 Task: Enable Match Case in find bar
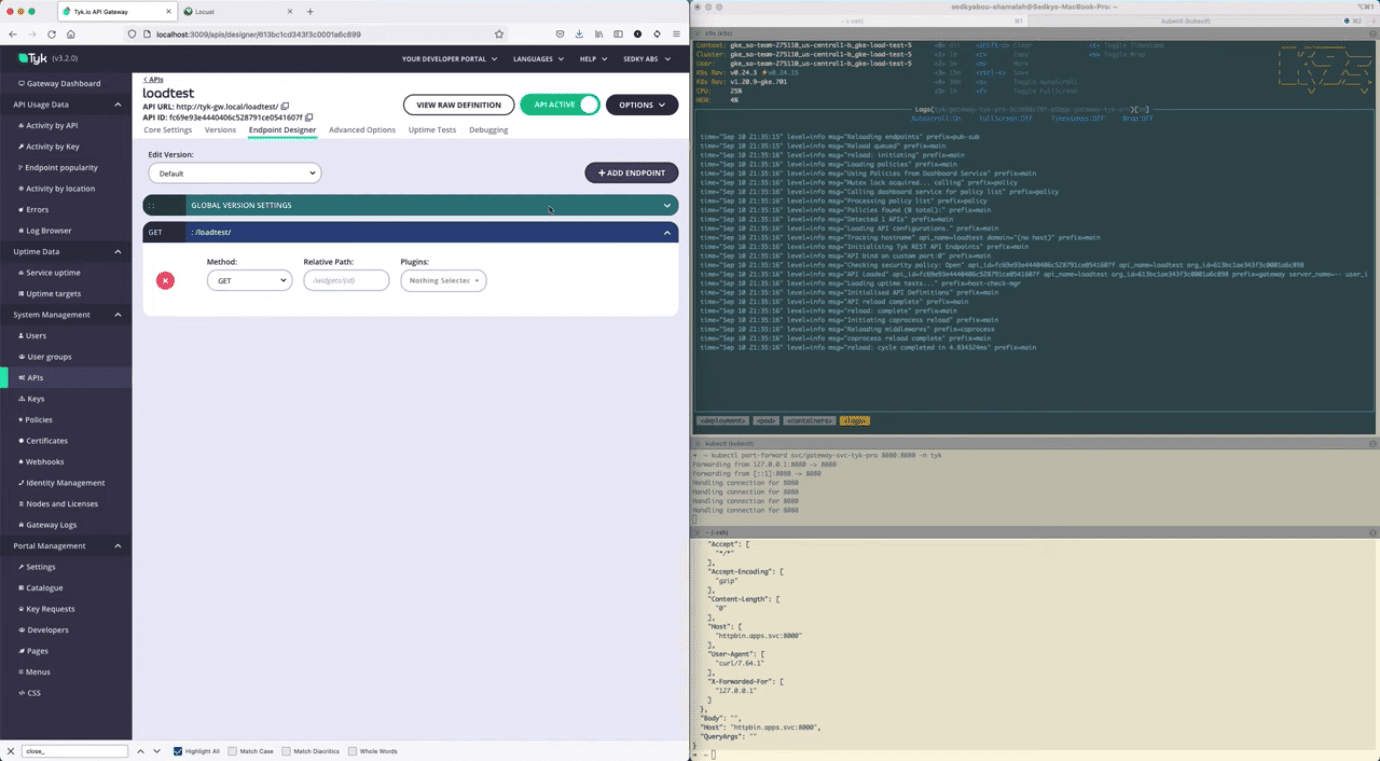(232, 751)
